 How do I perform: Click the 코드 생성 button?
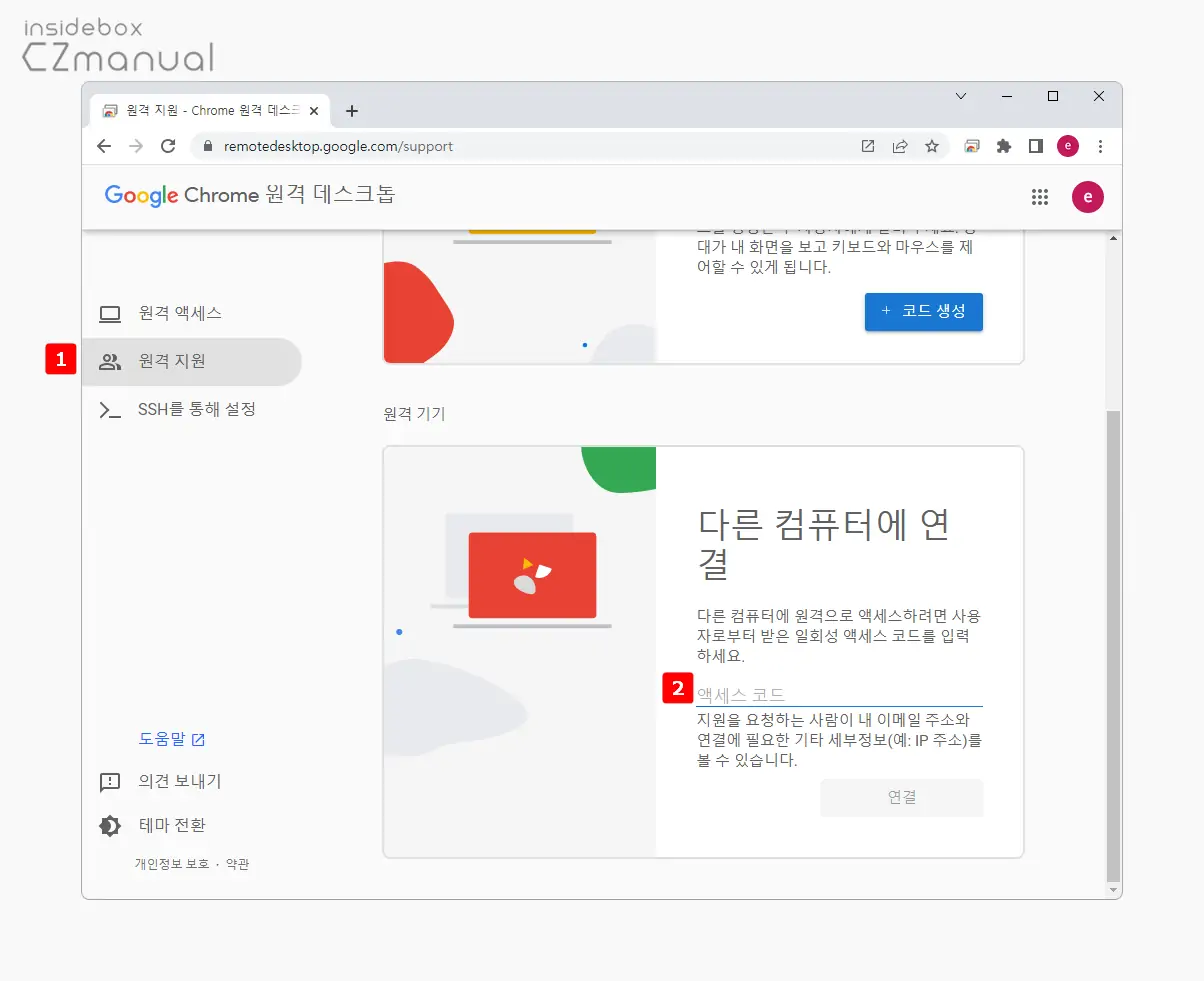point(924,312)
